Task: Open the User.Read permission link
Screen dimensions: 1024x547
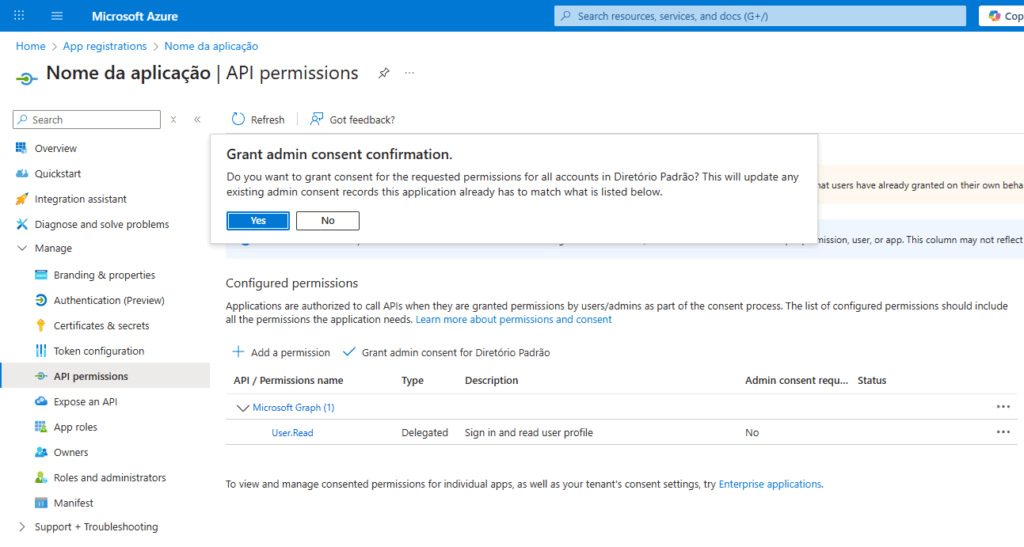Action: (x=292, y=433)
